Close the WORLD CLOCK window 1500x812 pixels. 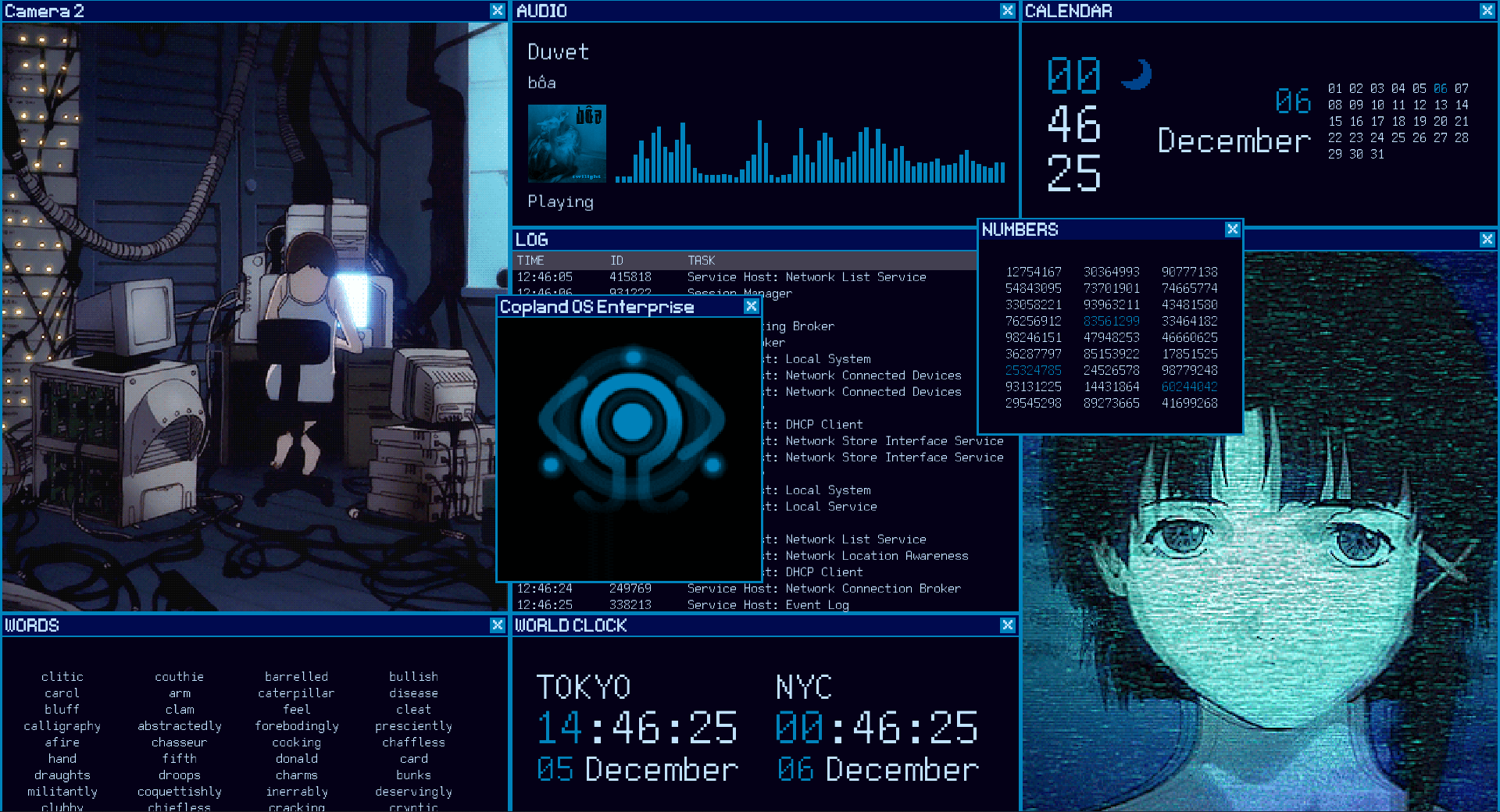click(x=1007, y=625)
